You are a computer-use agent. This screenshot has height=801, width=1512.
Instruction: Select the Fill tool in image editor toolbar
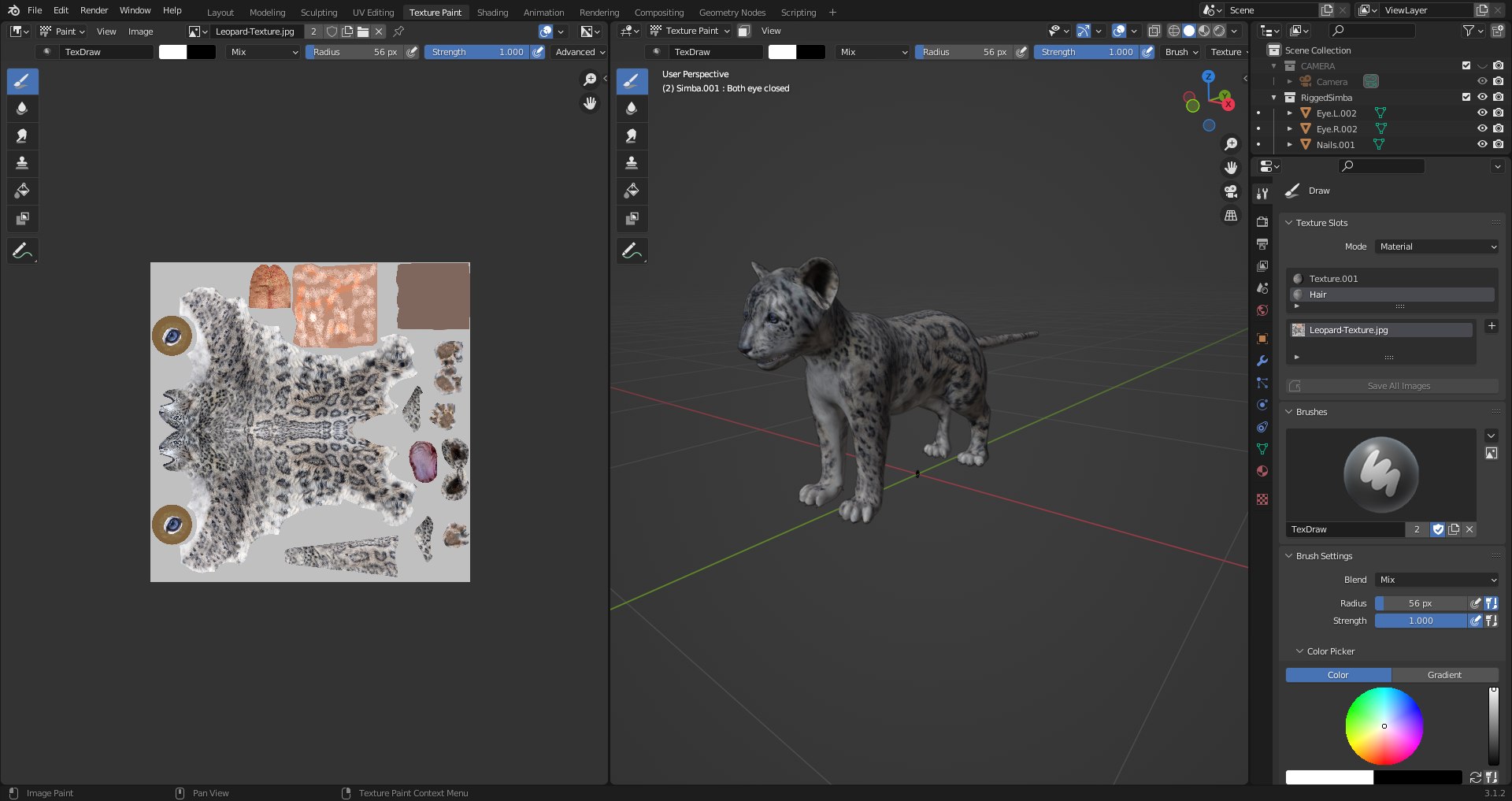pos(22,191)
